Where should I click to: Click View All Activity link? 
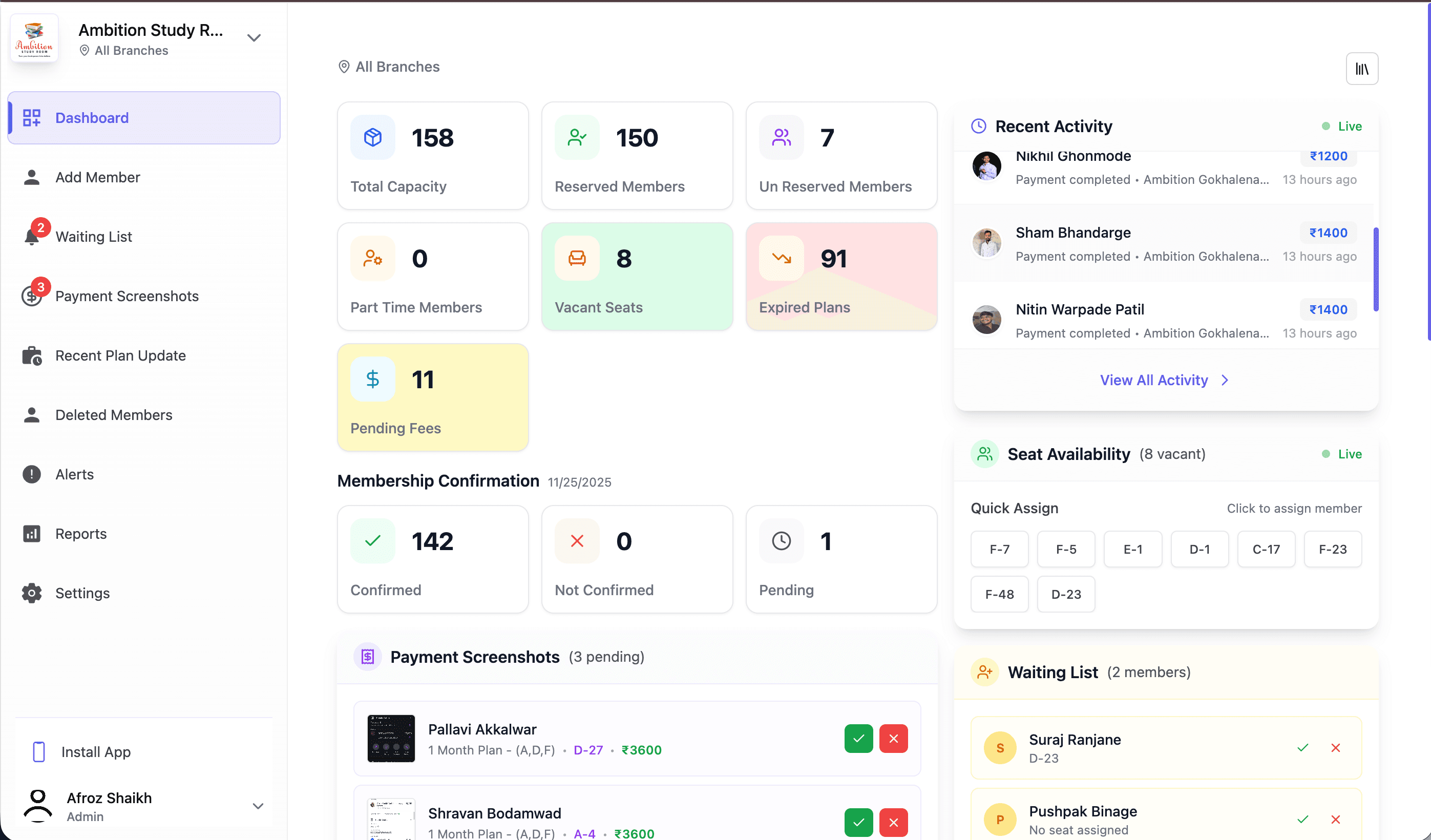point(1164,380)
